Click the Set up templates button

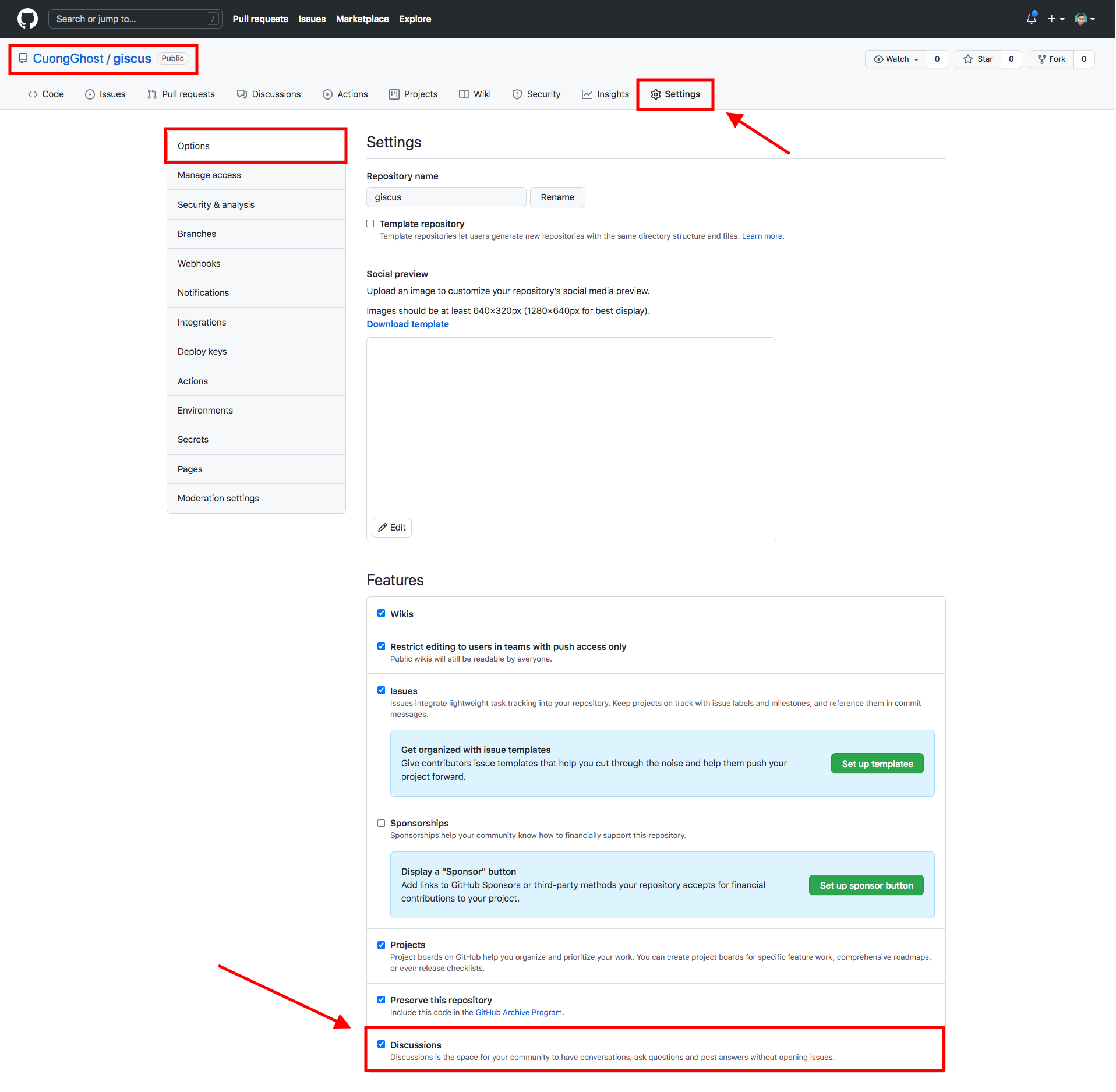pos(877,764)
